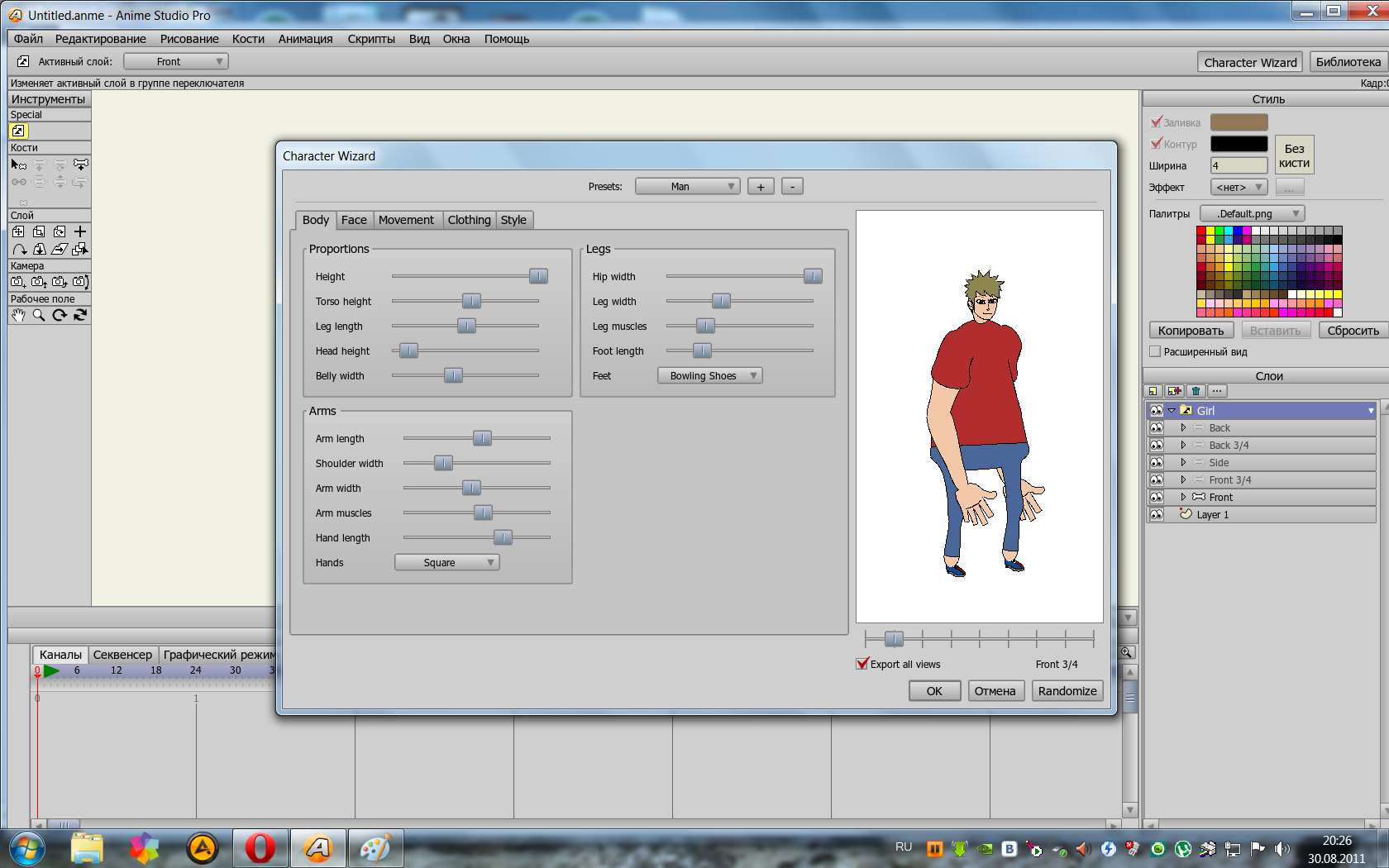The width and height of the screenshot is (1389, 868).
Task: Open the Feet dropdown set to Bowling Shoes
Action: pos(709,376)
